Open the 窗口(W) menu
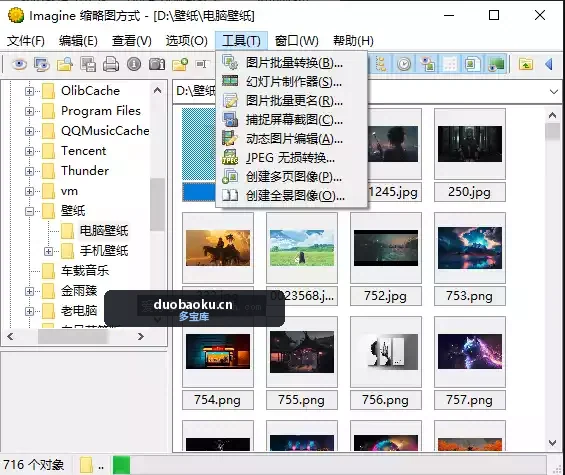 tap(297, 41)
